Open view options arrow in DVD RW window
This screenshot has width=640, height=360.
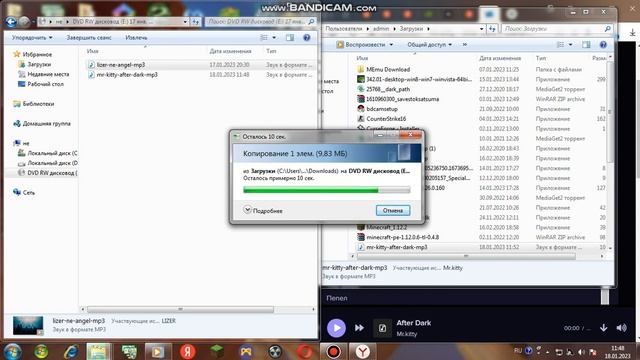274,38
